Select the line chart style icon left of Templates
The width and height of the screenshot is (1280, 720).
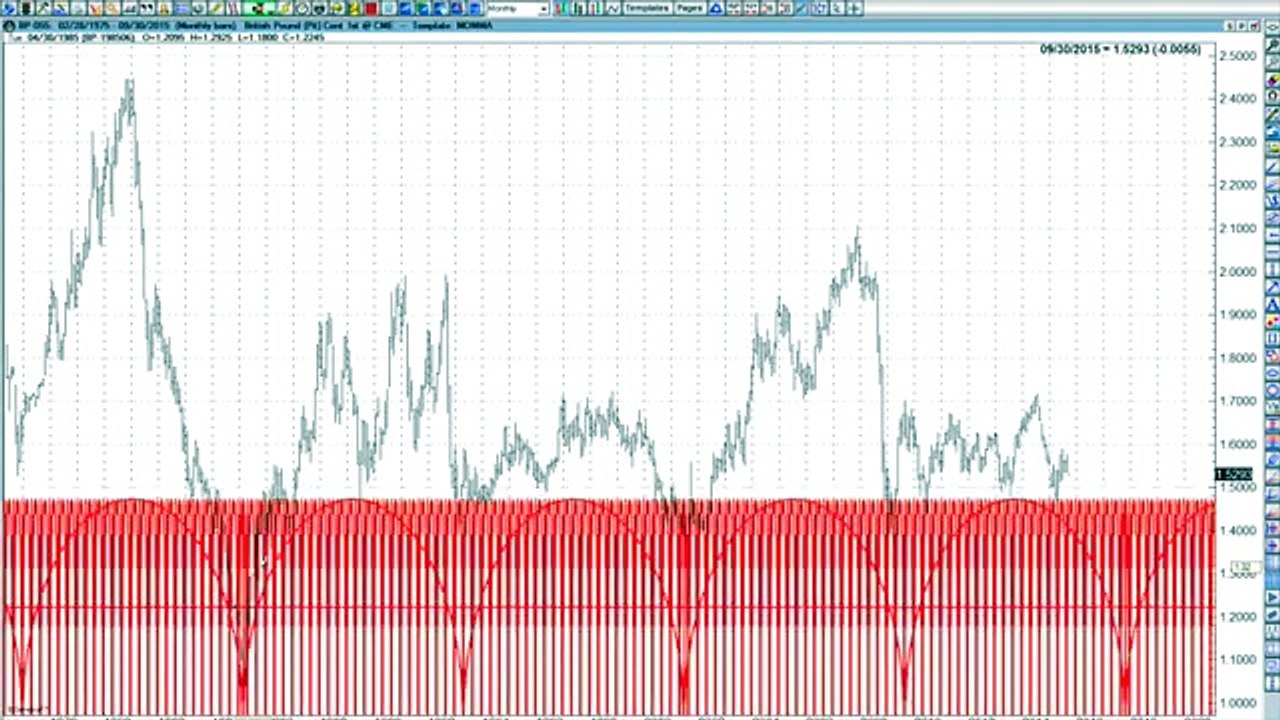(x=613, y=8)
